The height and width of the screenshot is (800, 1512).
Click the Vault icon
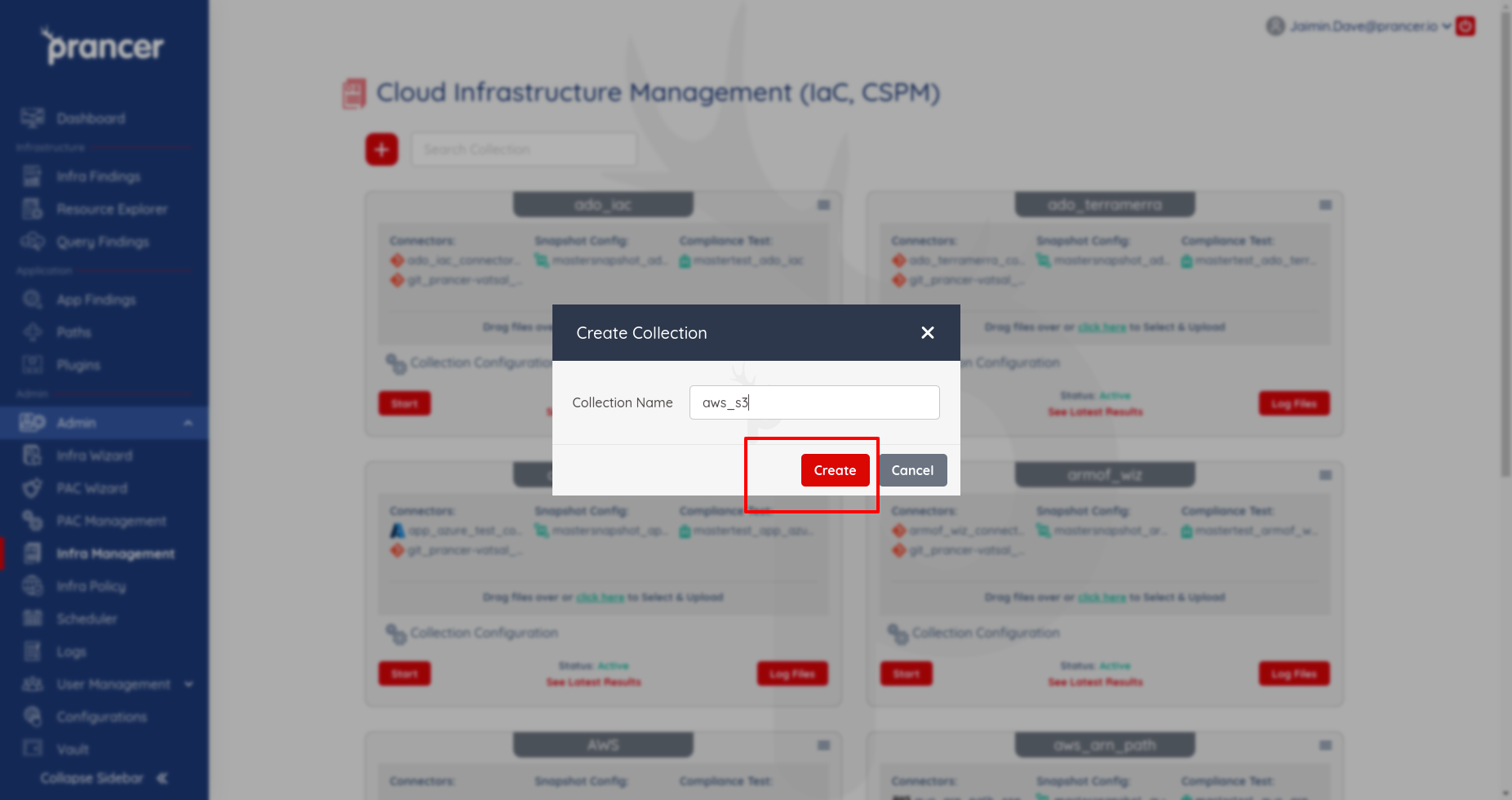point(33,748)
